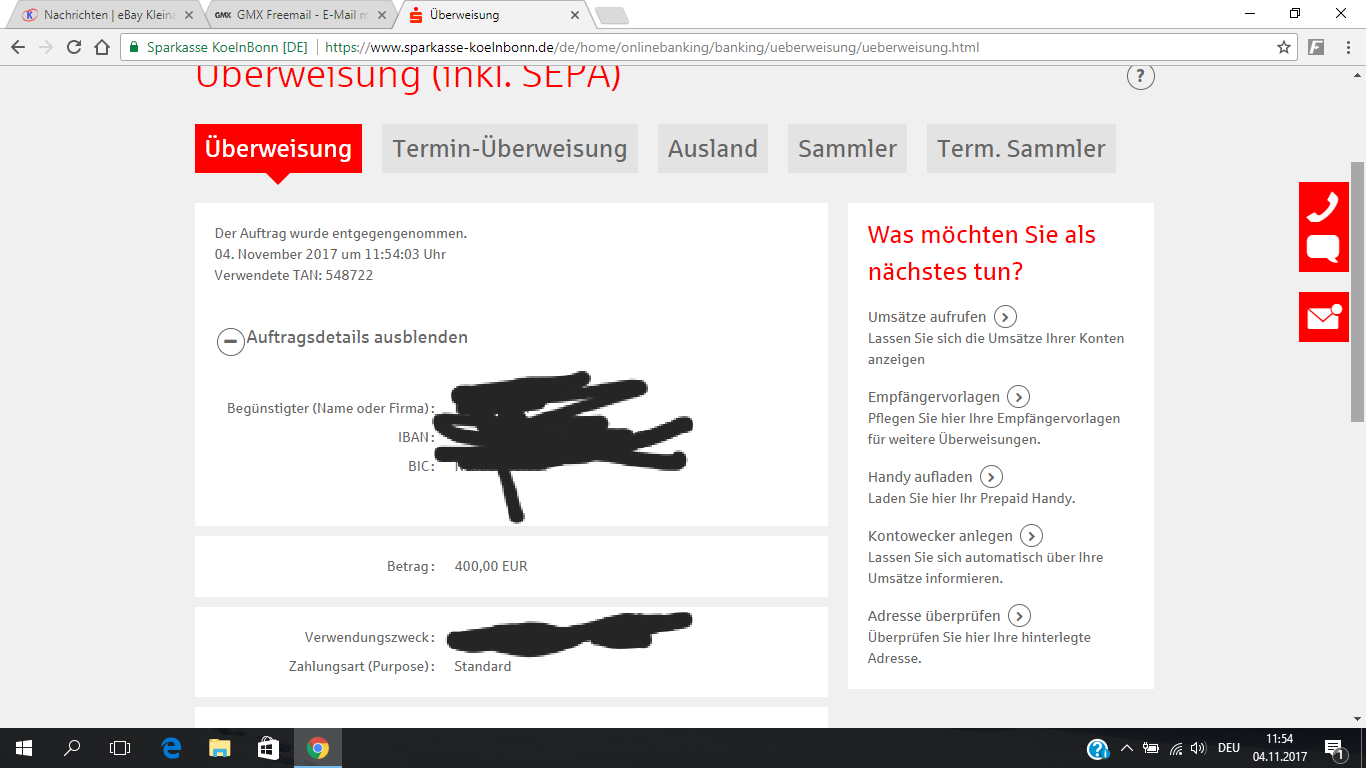The width and height of the screenshot is (1366, 768).
Task: Click the DEU language indicator
Action: tap(1229, 748)
